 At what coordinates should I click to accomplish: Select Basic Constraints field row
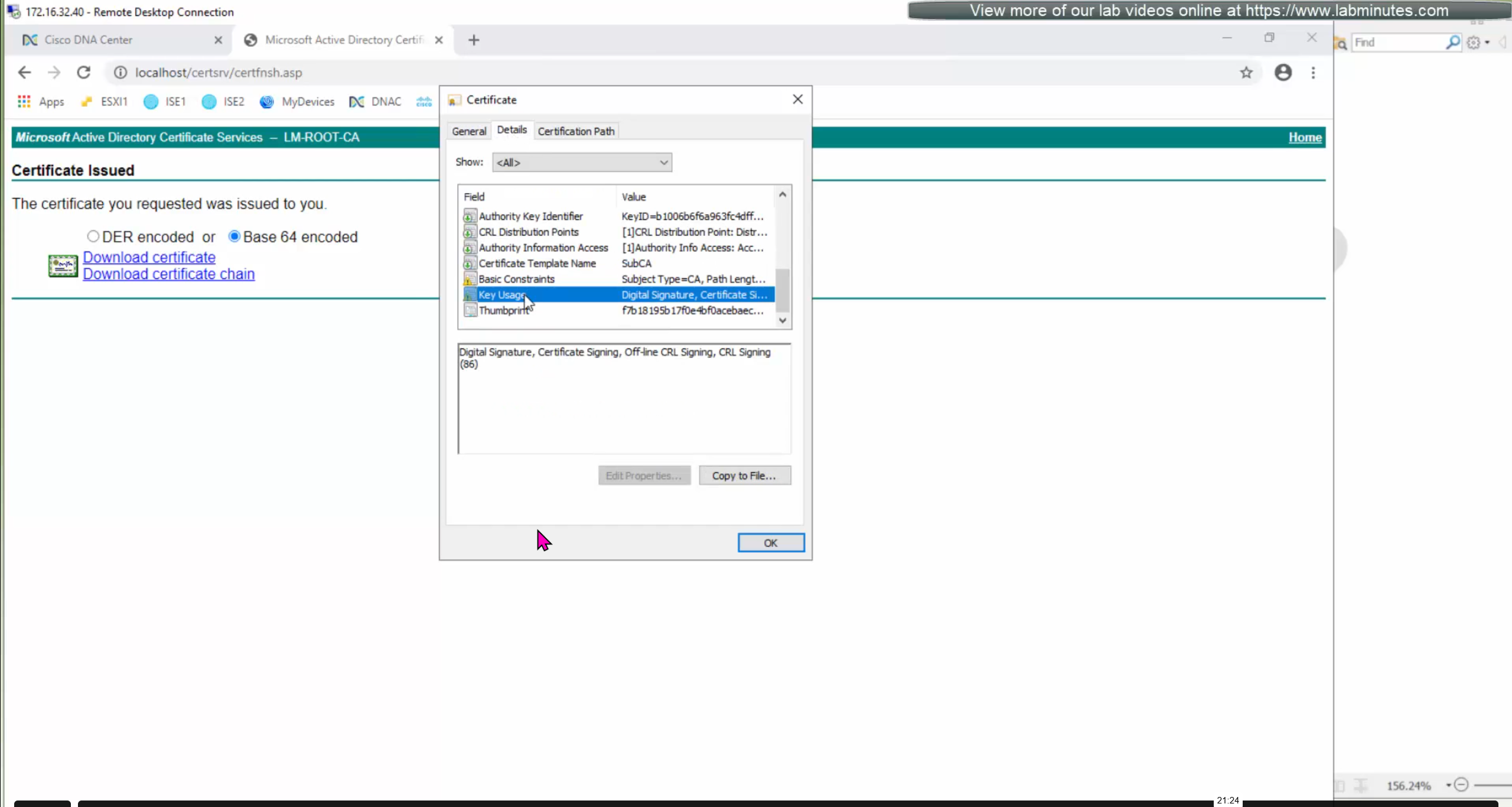click(x=517, y=279)
